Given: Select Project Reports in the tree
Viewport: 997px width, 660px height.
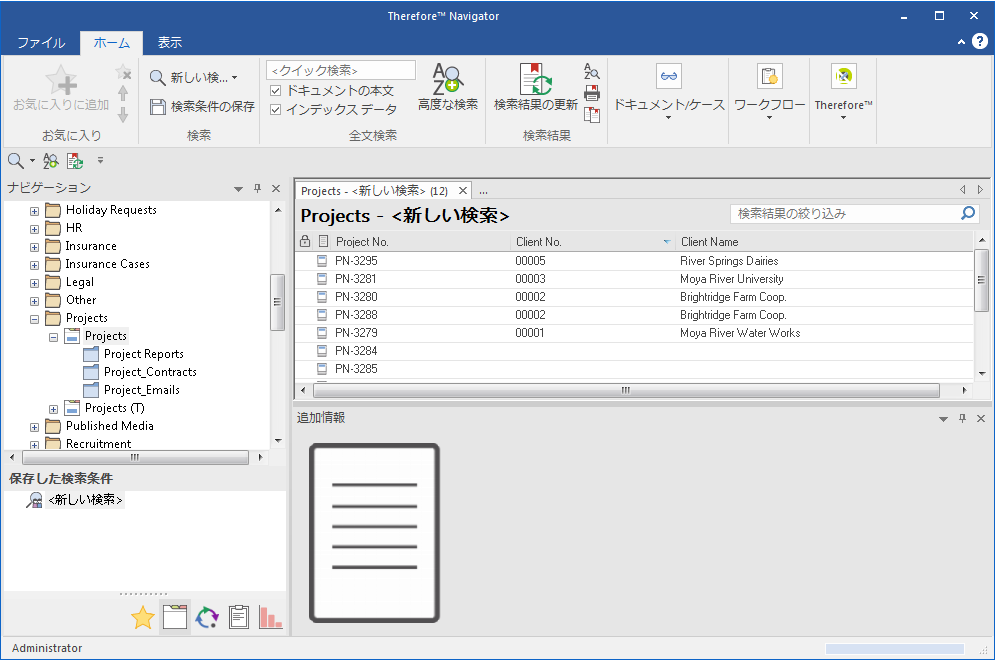Looking at the screenshot, I should tap(144, 354).
